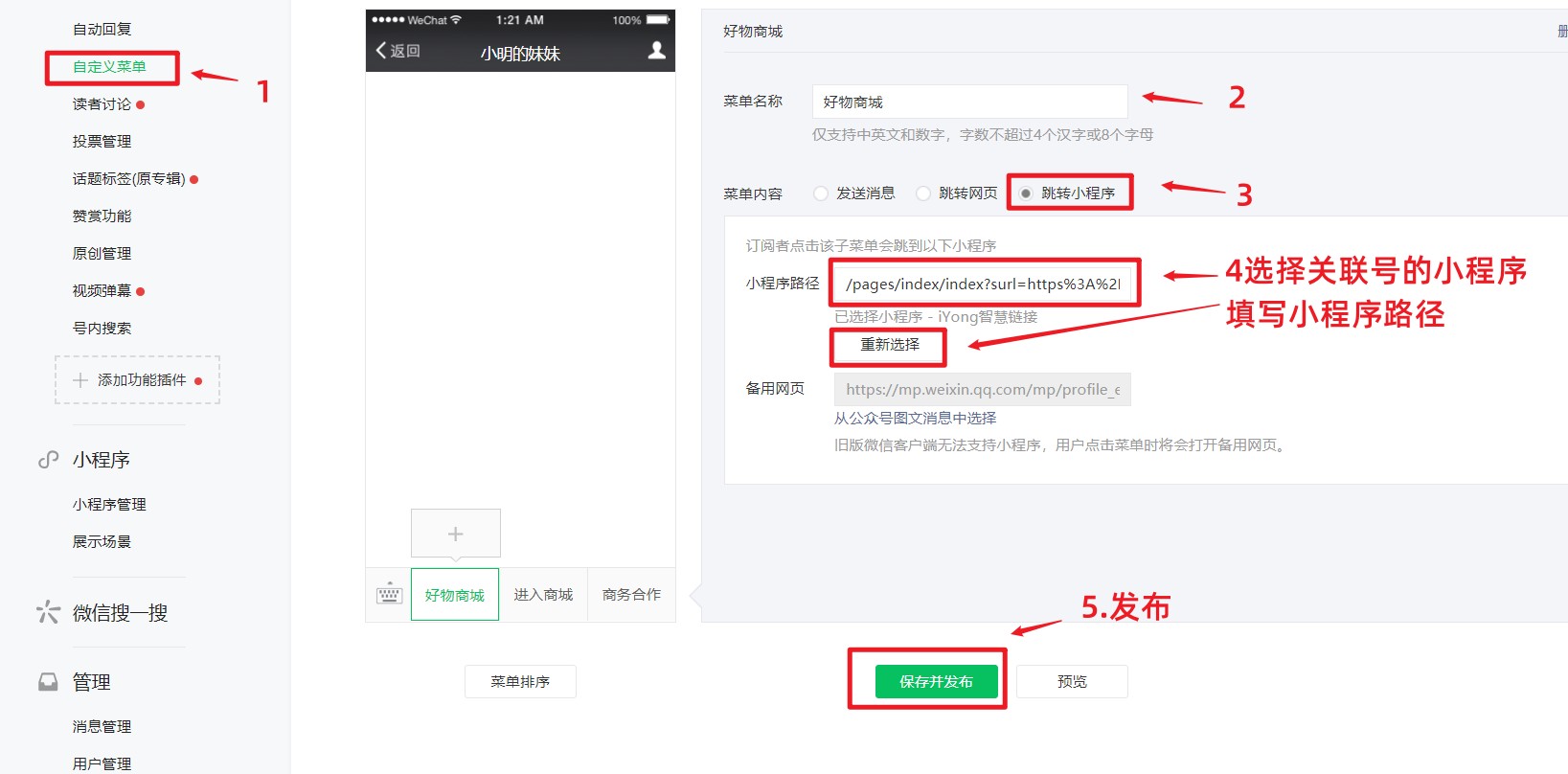The height and width of the screenshot is (774, 1568).
Task: Click the profile person icon in phone preview
Action: [656, 50]
